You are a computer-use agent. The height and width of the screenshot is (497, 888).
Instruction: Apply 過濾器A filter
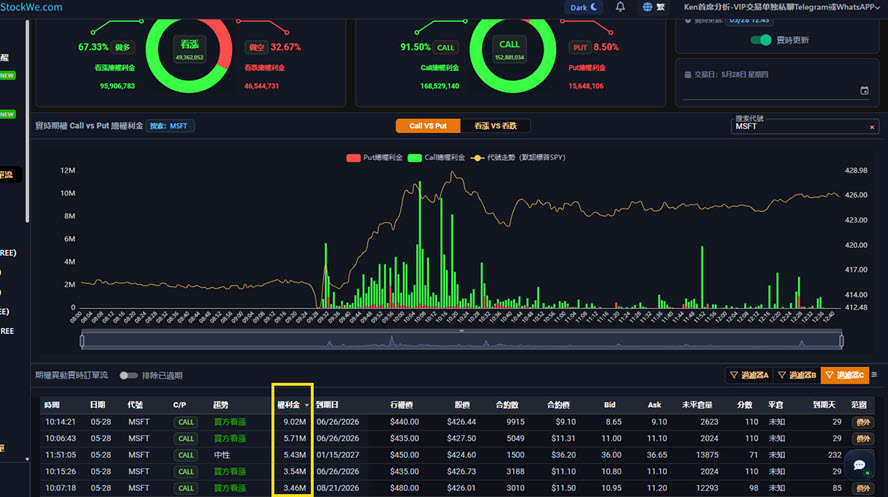click(x=749, y=375)
